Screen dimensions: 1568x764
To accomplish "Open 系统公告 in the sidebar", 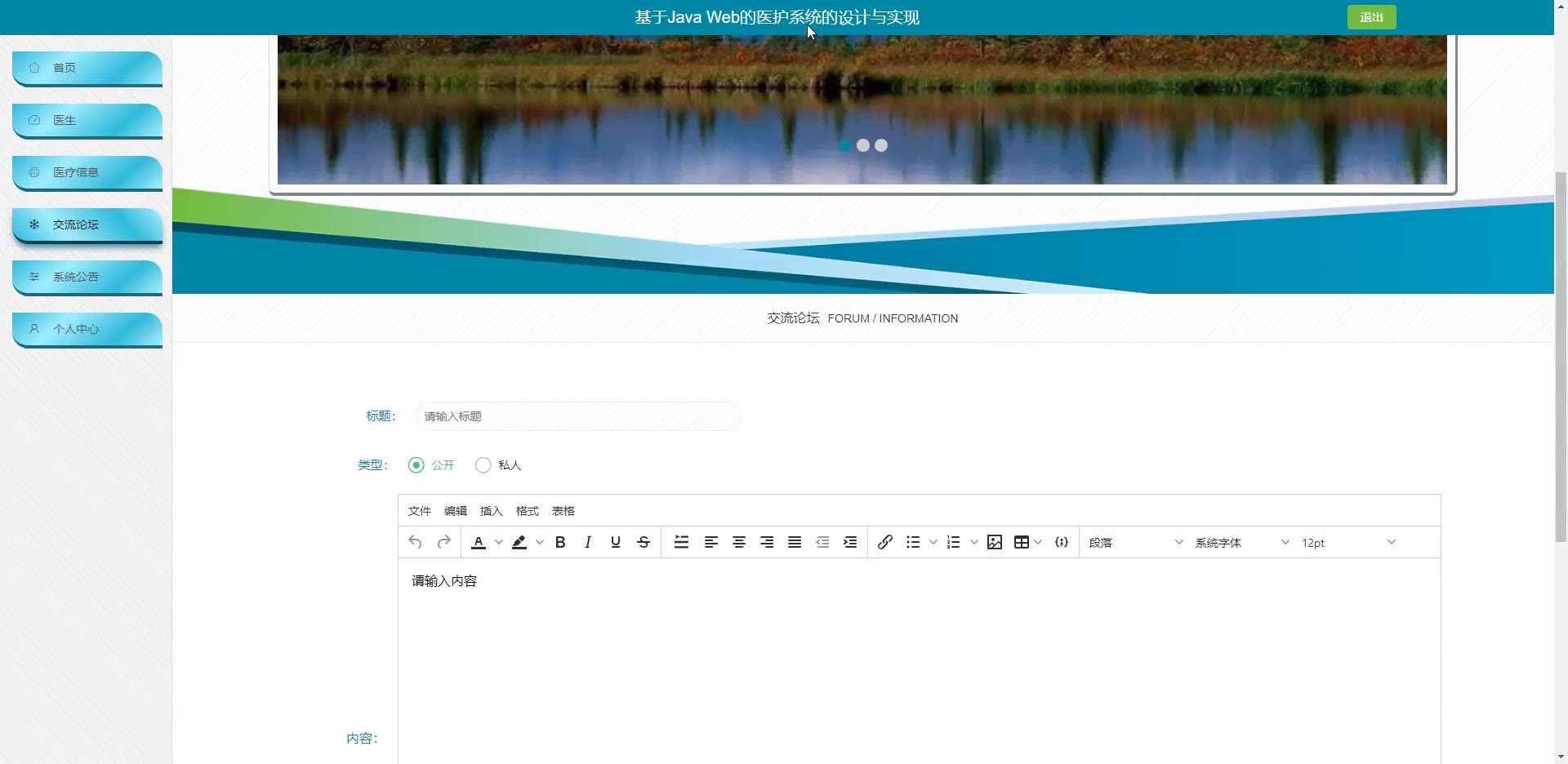I will (x=87, y=277).
